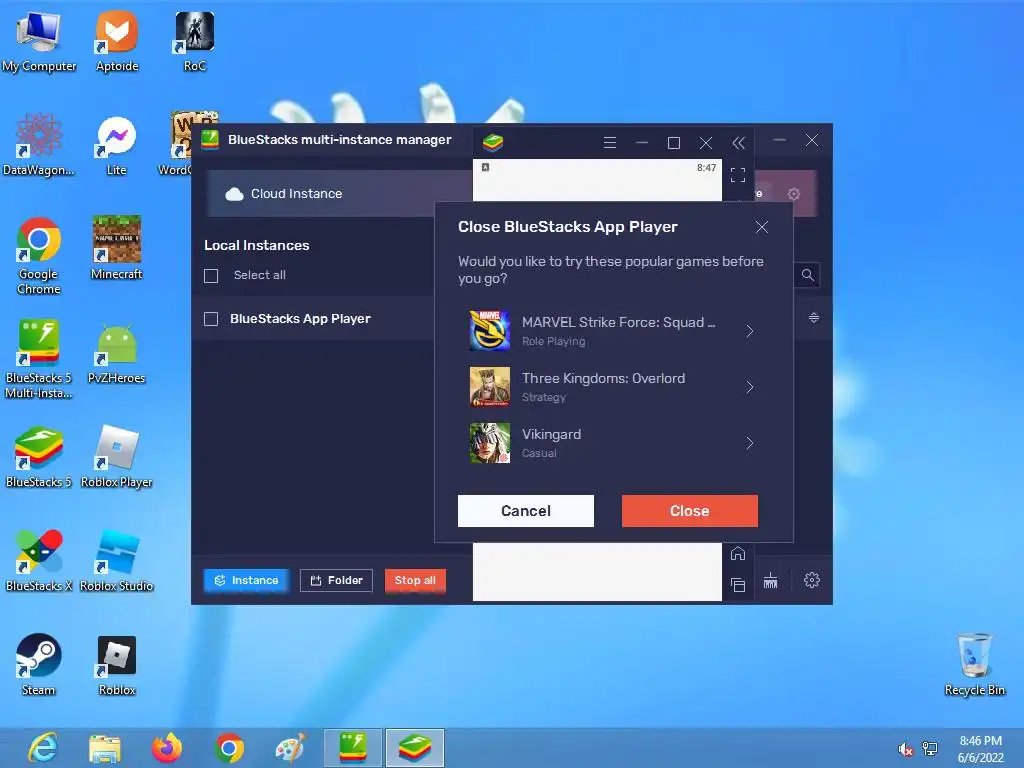Tick the Select all checkbox
Image resolution: width=1024 pixels, height=768 pixels.
click(x=211, y=276)
